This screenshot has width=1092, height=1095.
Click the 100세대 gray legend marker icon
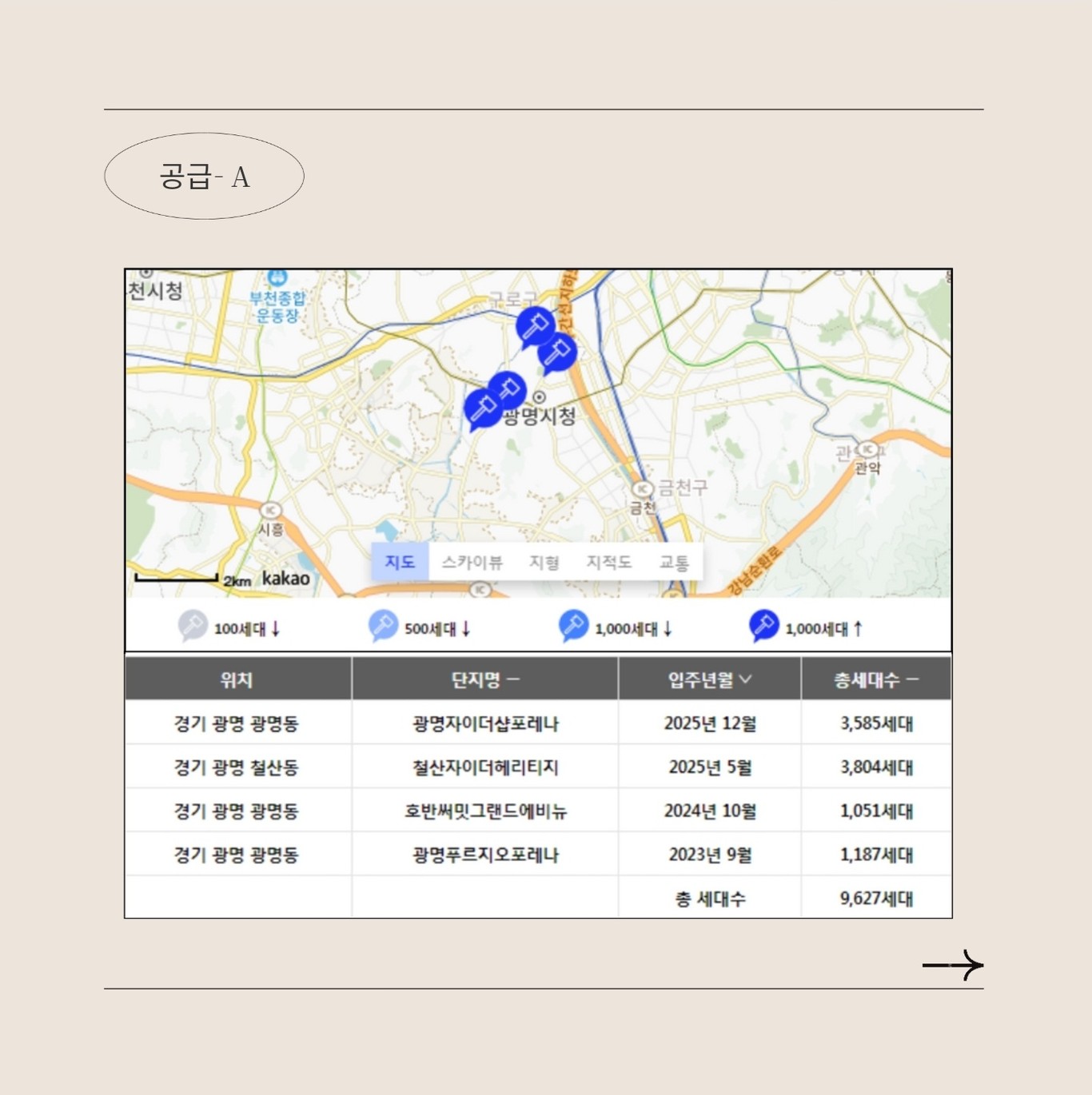tap(192, 625)
